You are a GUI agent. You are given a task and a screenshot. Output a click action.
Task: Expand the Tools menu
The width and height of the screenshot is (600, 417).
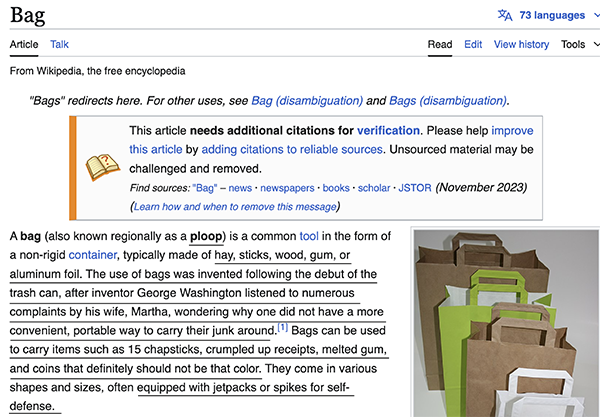click(579, 44)
